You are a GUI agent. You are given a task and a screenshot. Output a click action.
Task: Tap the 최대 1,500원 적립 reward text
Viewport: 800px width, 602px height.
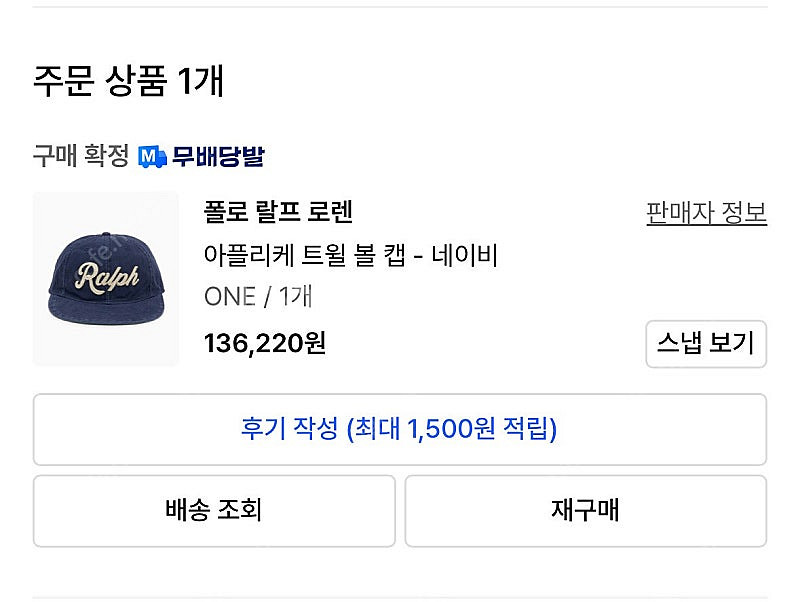coord(452,429)
